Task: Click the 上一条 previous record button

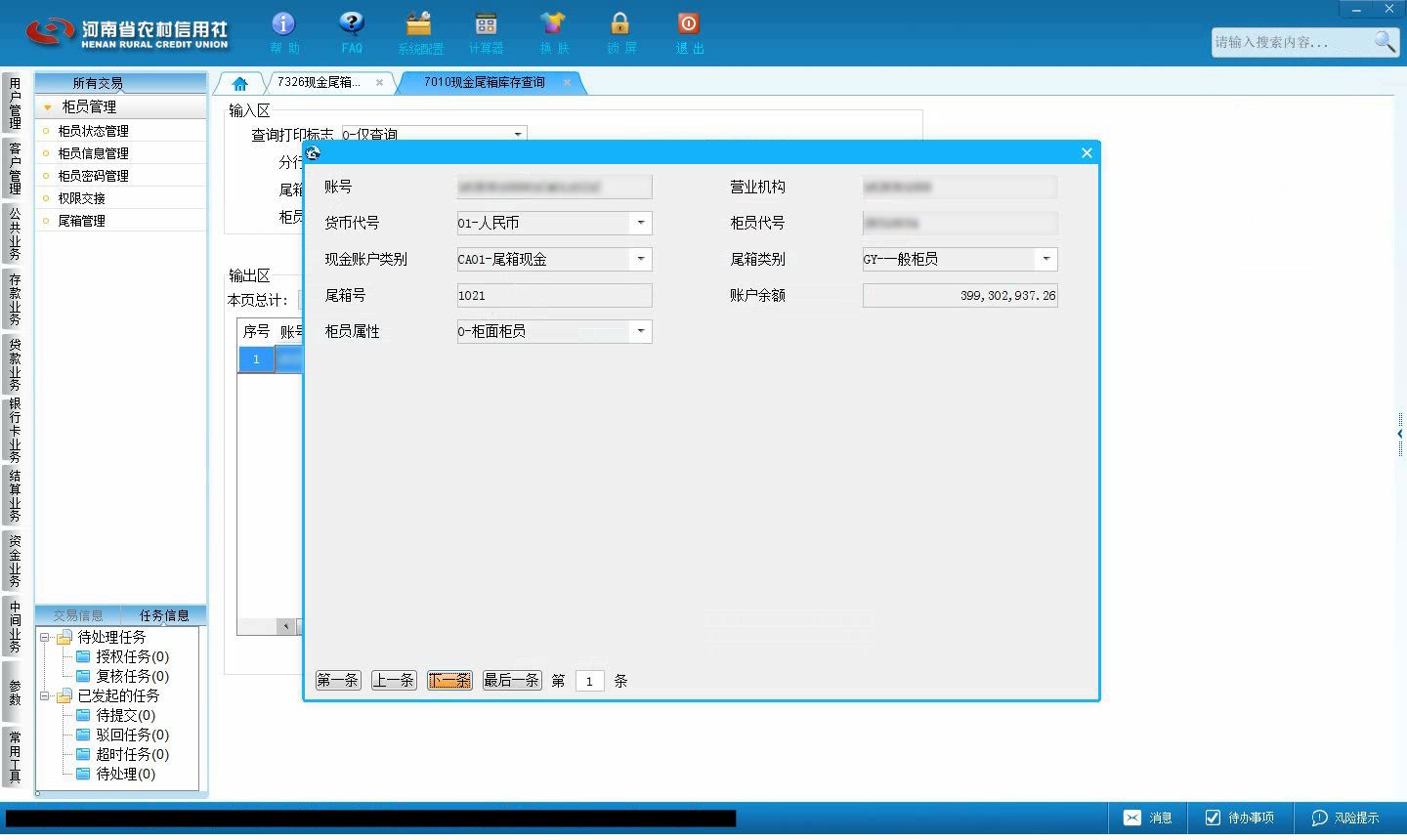Action: (394, 681)
